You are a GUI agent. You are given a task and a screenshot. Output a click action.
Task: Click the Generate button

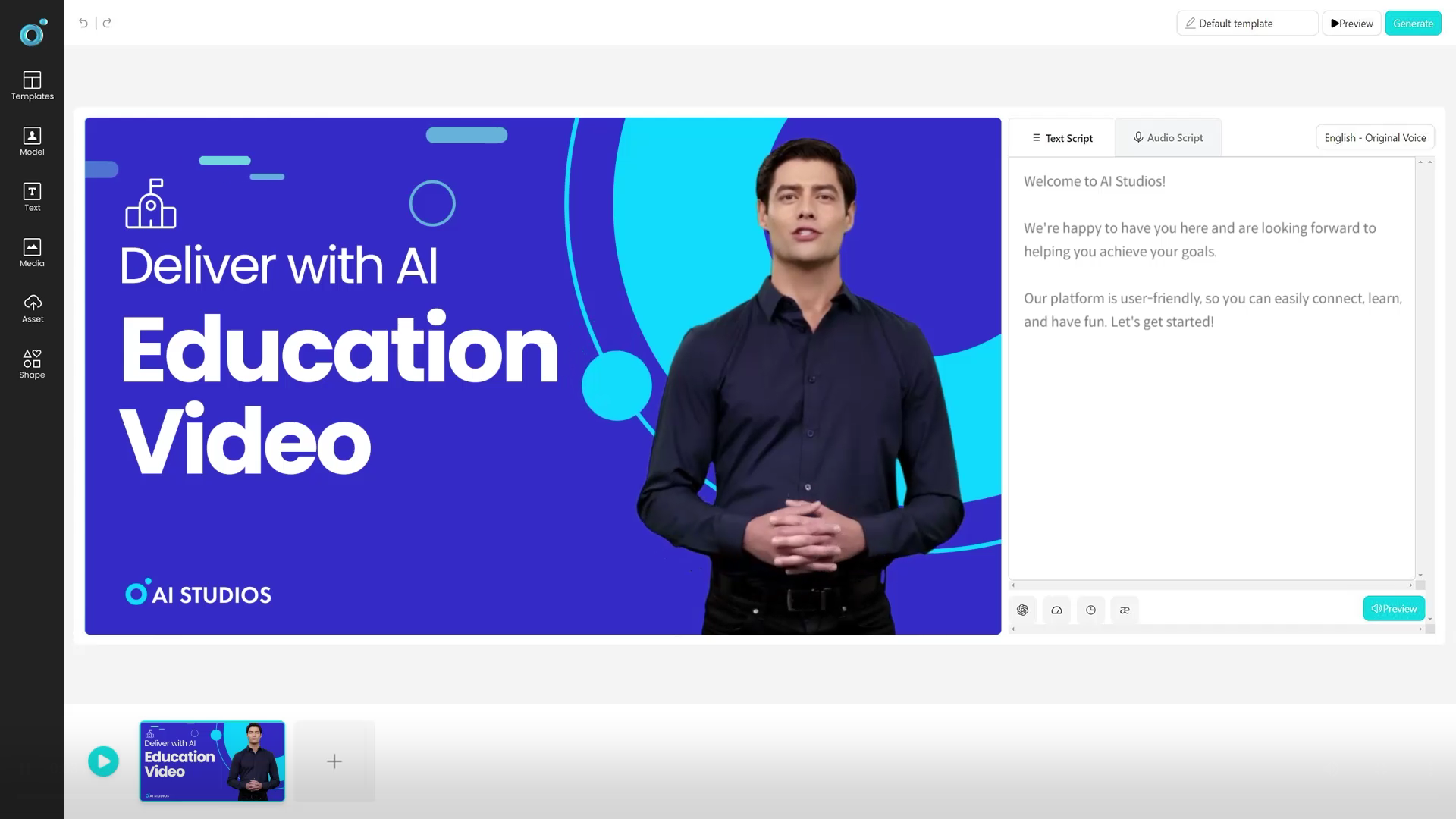tap(1412, 23)
